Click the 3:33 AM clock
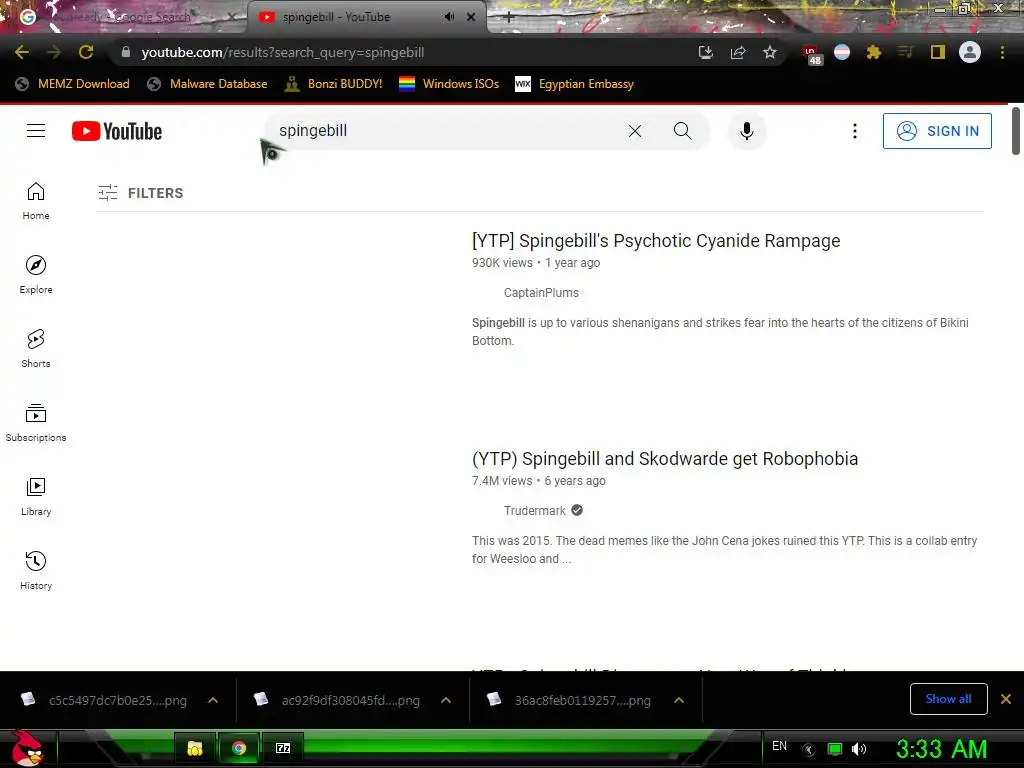The height and width of the screenshot is (768, 1024). coord(941,749)
